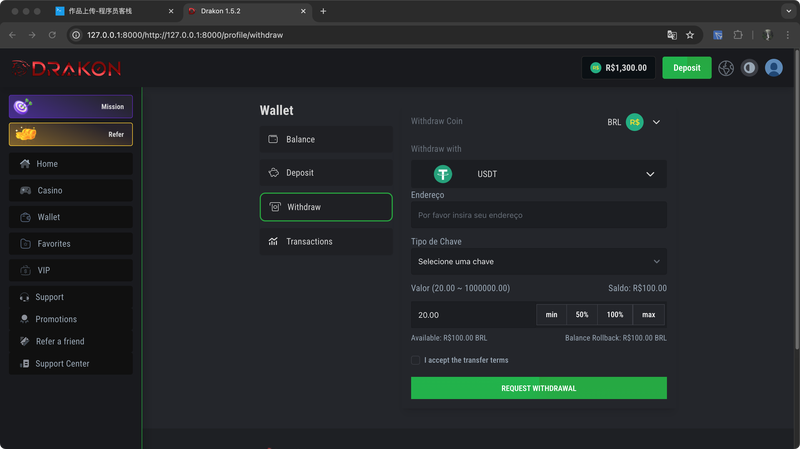The image size is (800, 449).
Task: Switch to the Transactions wallet tab
Action: (326, 241)
